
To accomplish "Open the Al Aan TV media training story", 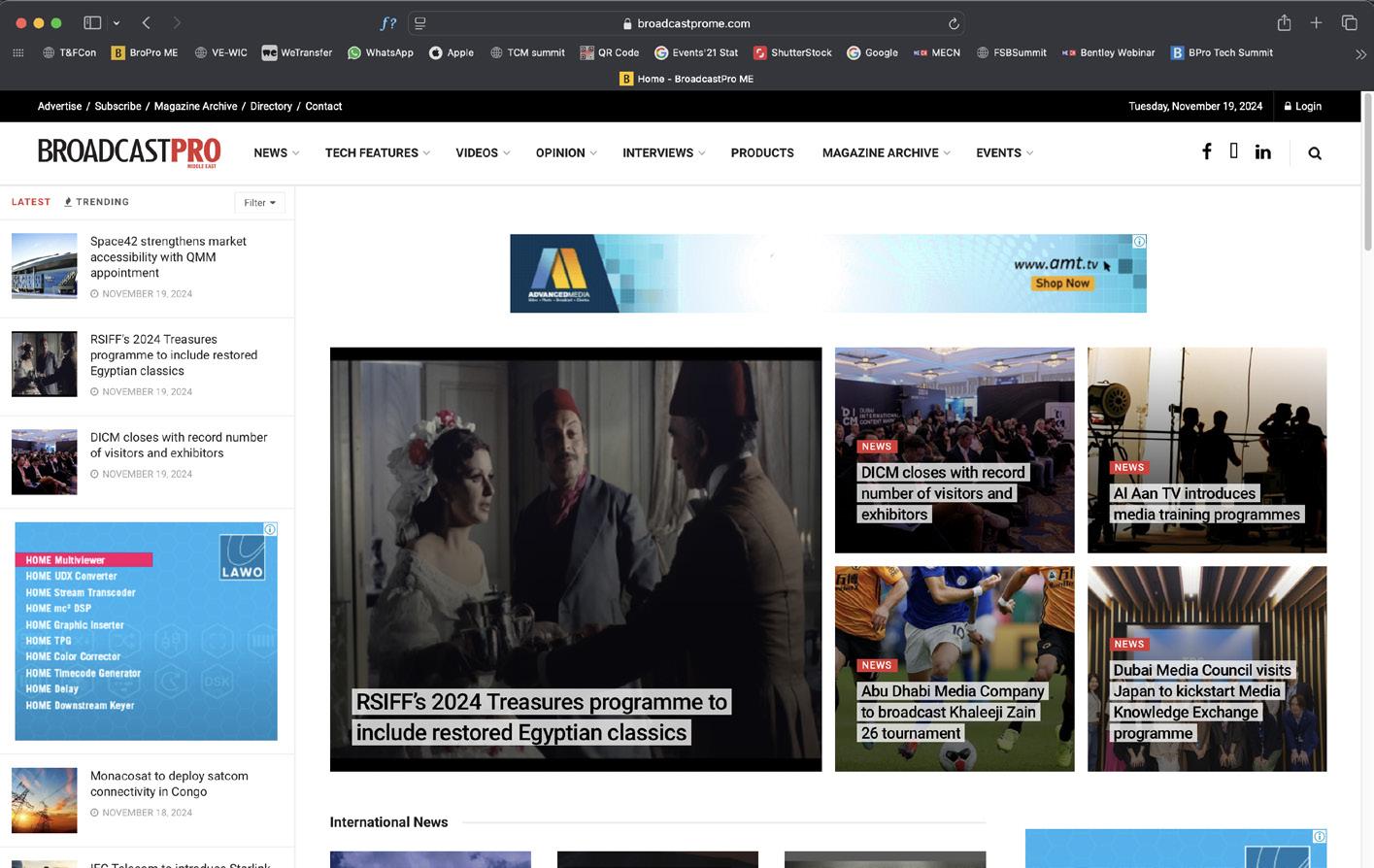I will pos(1206,504).
